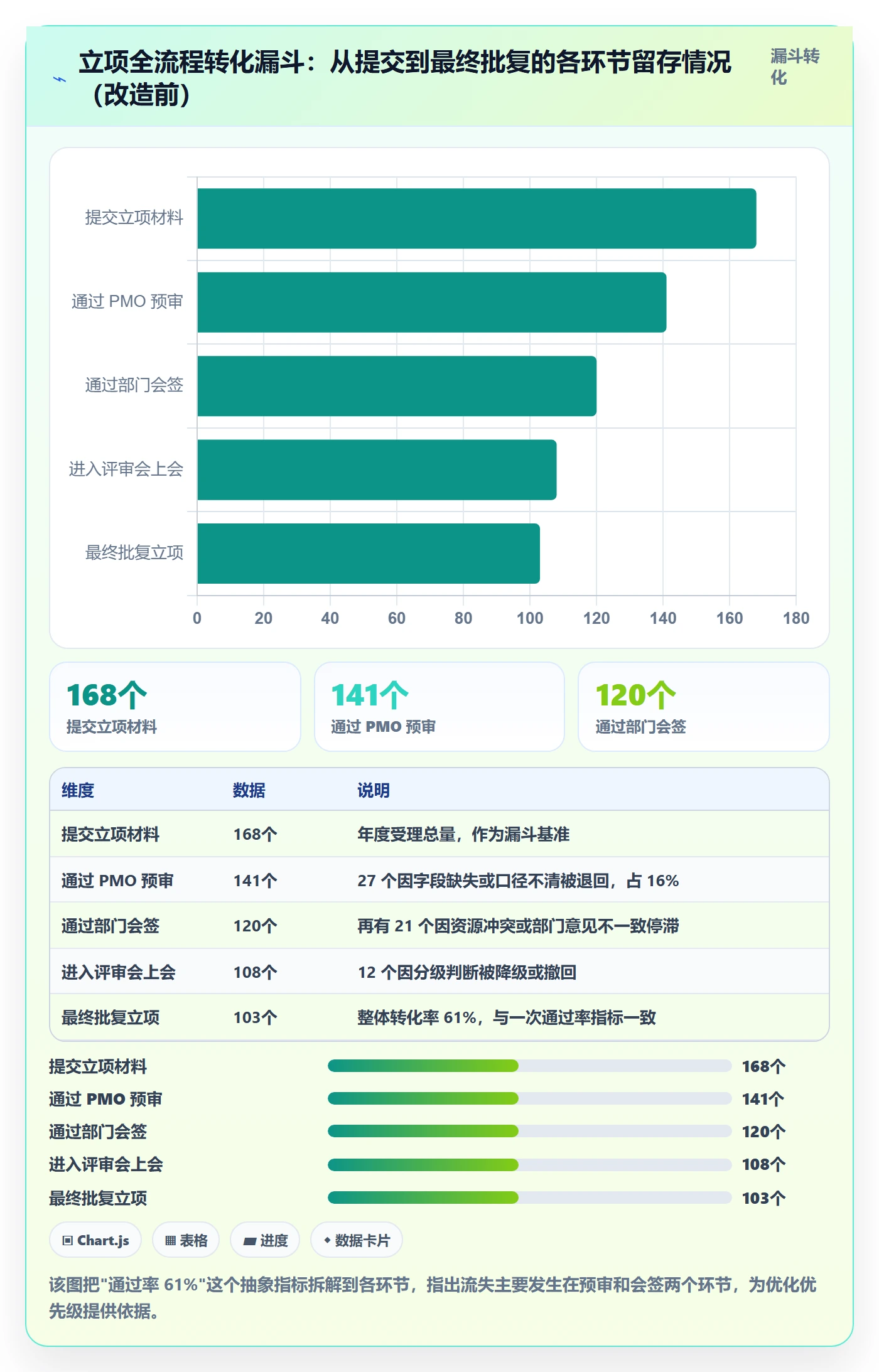The image size is (879, 1372).
Task: Click the 进入评审会上会 chart bar
Action: click(x=377, y=469)
